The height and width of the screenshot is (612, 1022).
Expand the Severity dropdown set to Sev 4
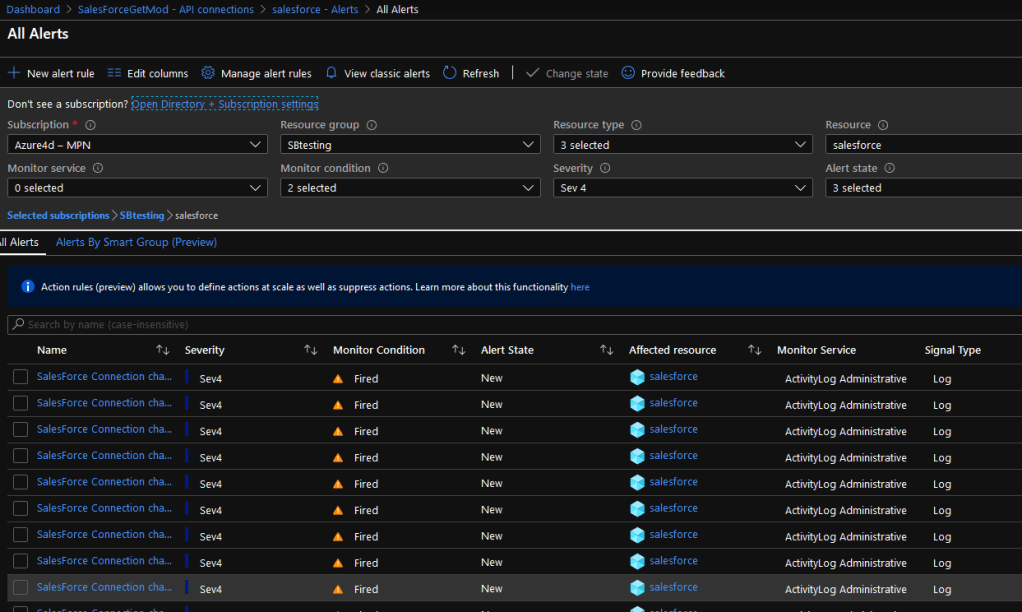tap(682, 188)
